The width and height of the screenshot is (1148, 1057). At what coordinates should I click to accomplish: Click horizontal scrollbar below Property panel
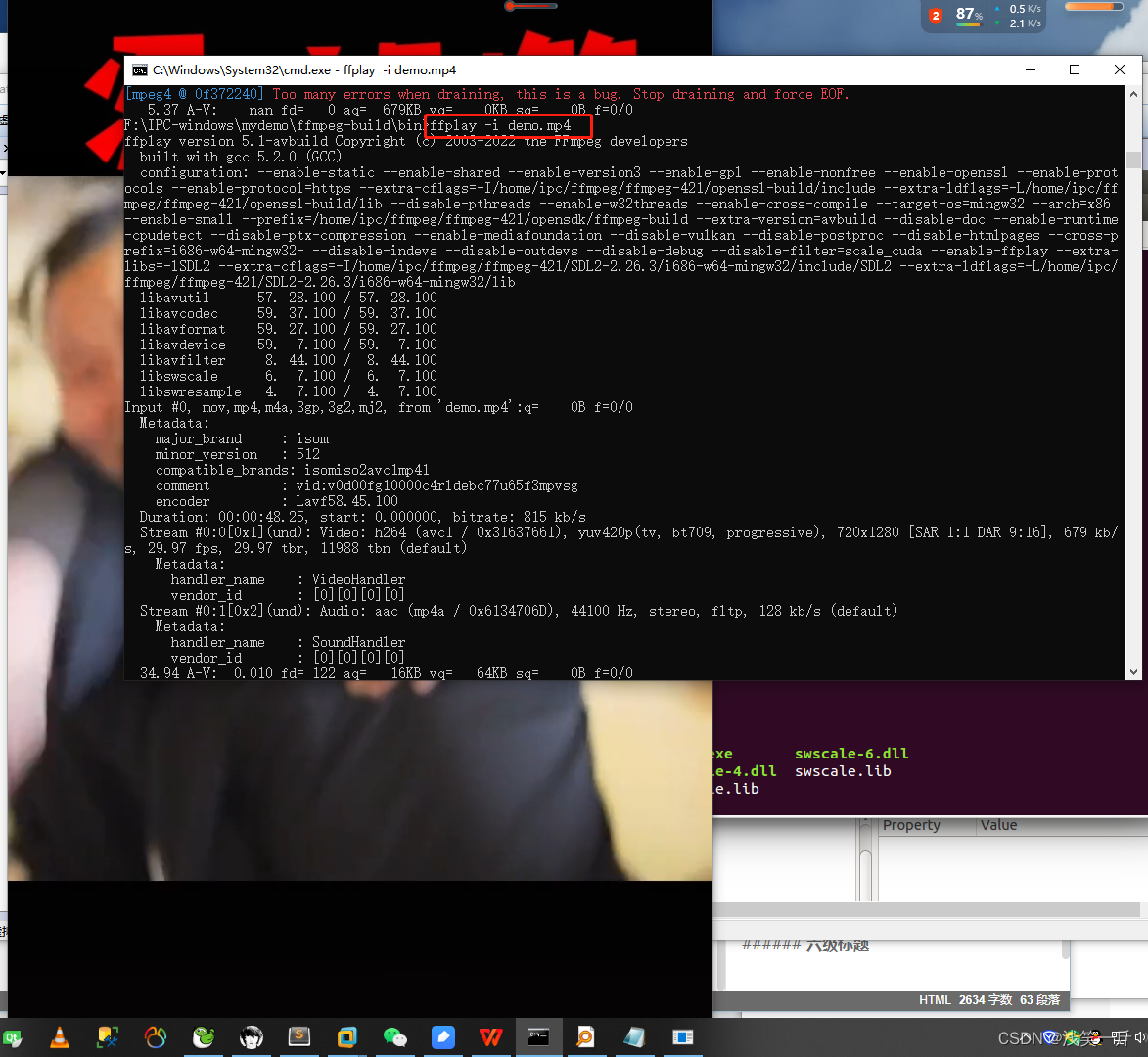coord(926,909)
